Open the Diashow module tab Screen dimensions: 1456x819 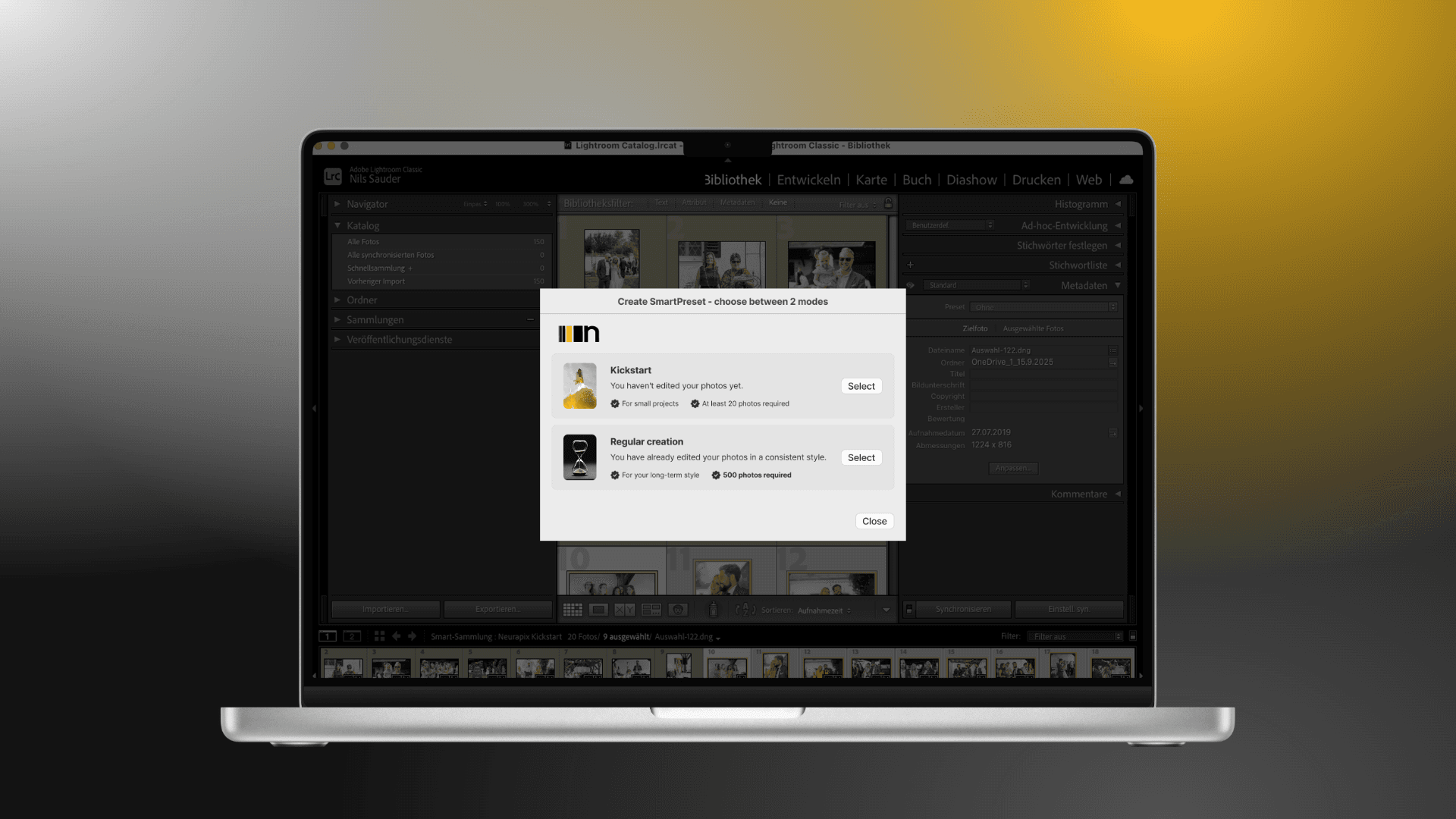(971, 180)
